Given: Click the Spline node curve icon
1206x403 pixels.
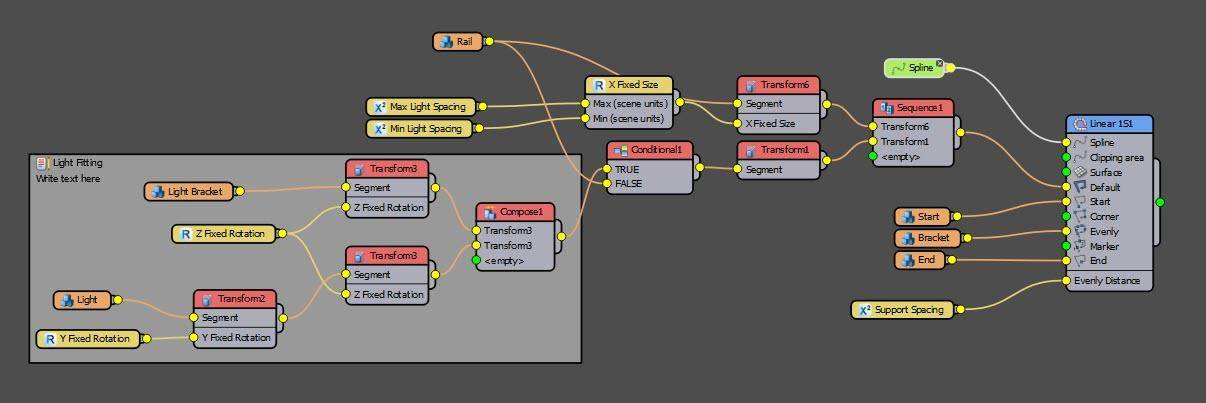Looking at the screenshot, I should 898,68.
